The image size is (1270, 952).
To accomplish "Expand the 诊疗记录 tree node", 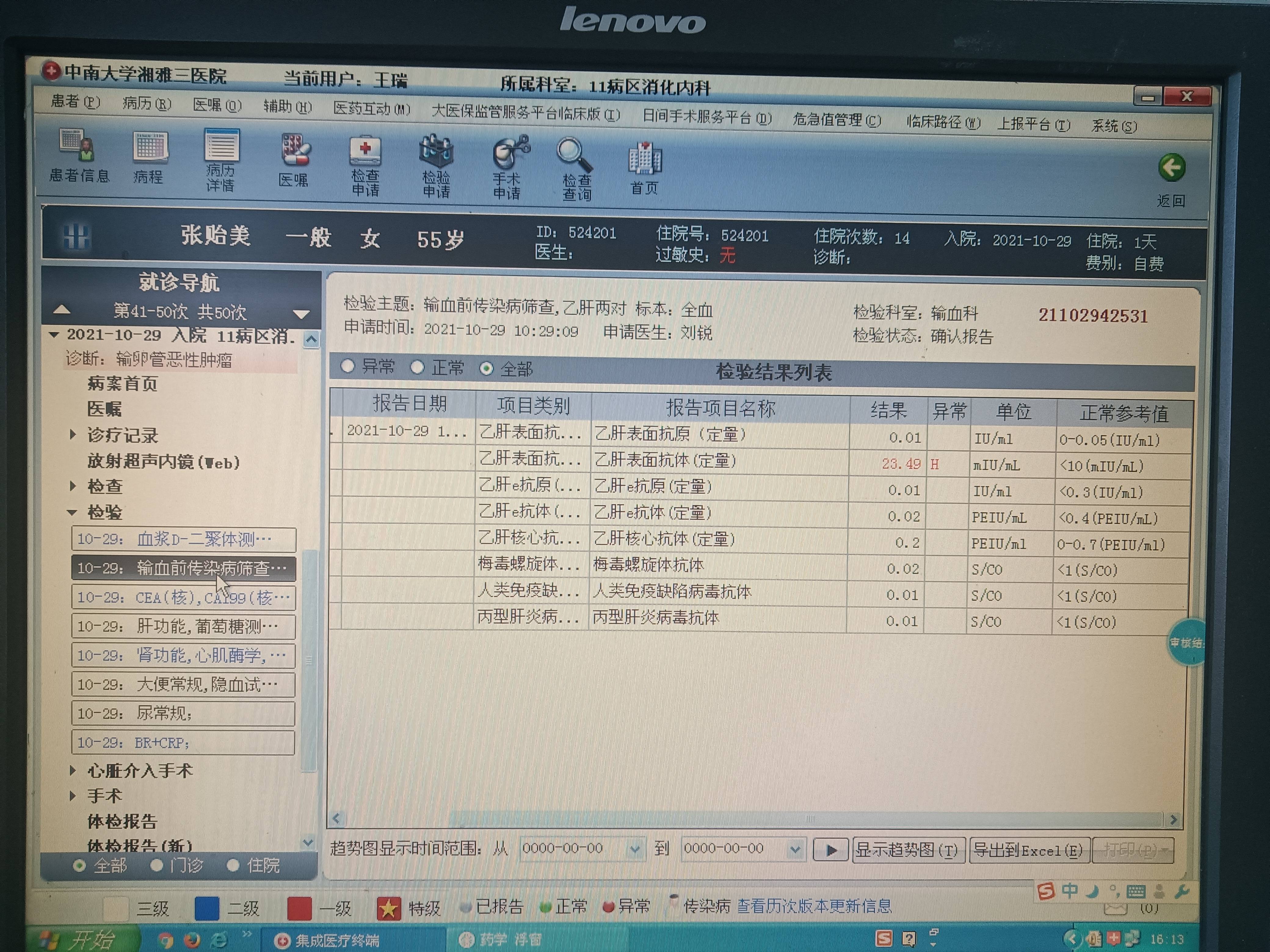I will 73,435.
